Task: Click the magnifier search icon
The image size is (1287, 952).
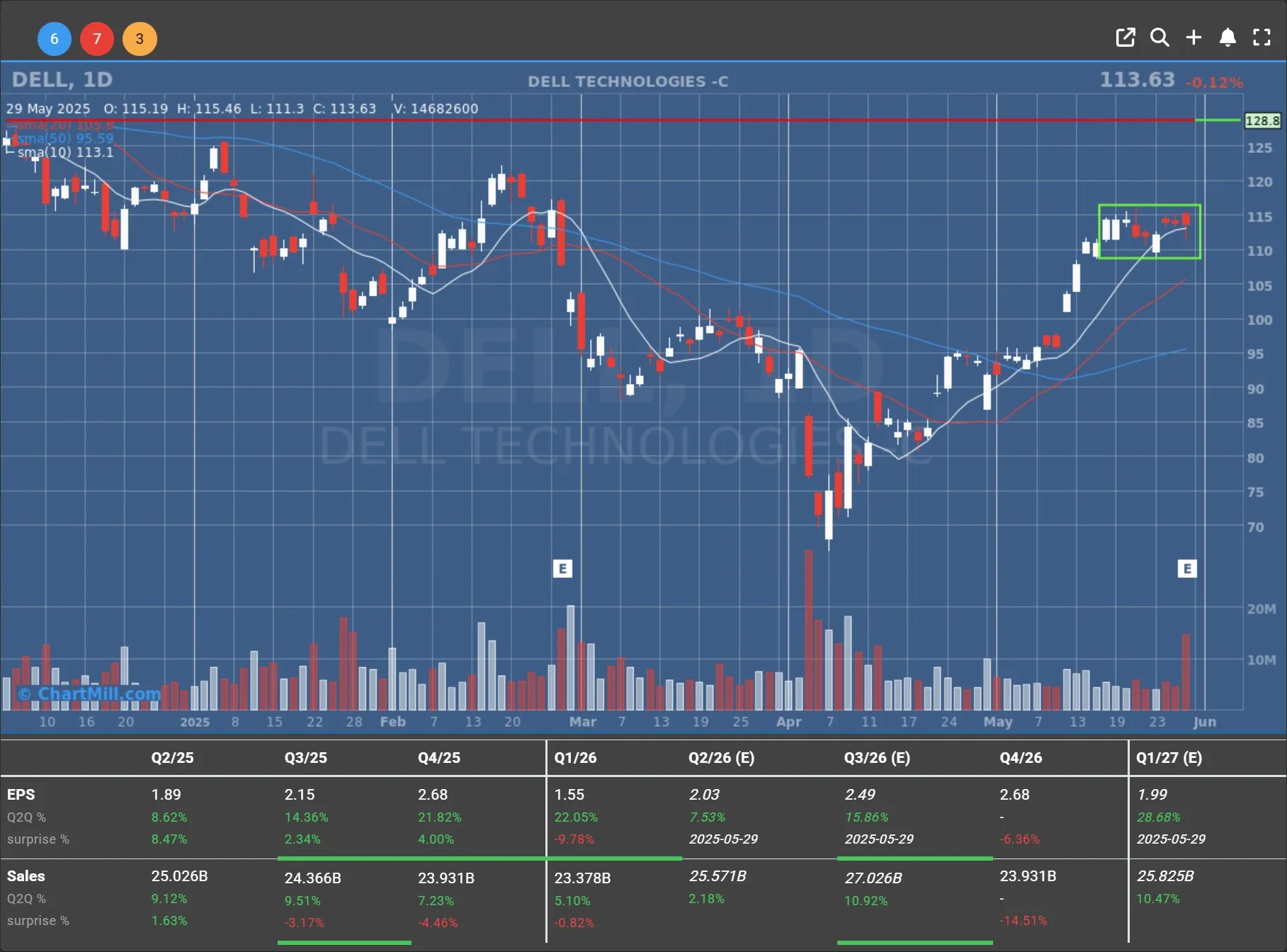Action: click(1160, 38)
